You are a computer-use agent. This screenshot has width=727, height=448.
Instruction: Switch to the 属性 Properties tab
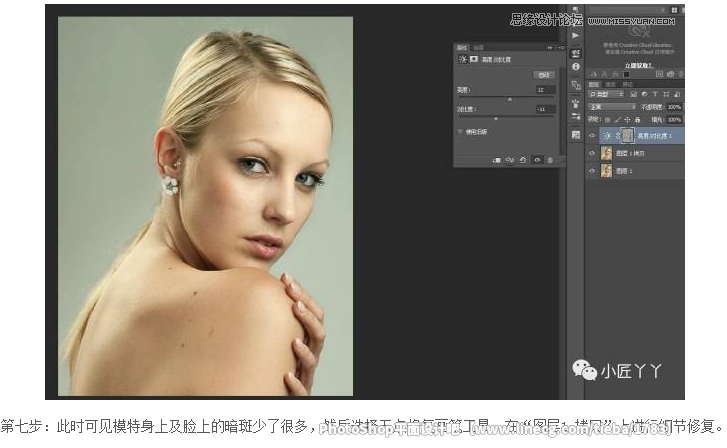[x=462, y=47]
